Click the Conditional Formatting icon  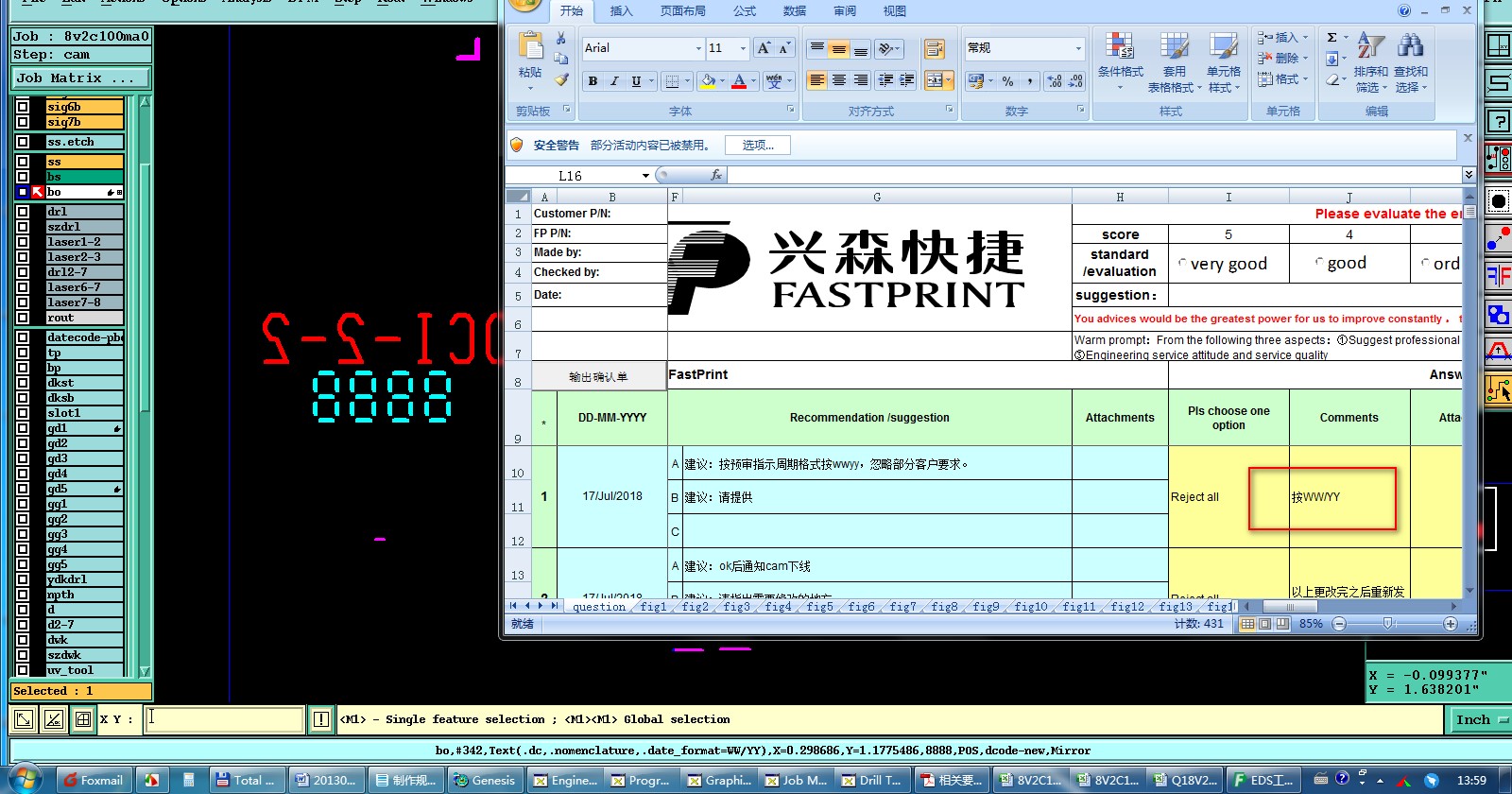pyautogui.click(x=1120, y=47)
